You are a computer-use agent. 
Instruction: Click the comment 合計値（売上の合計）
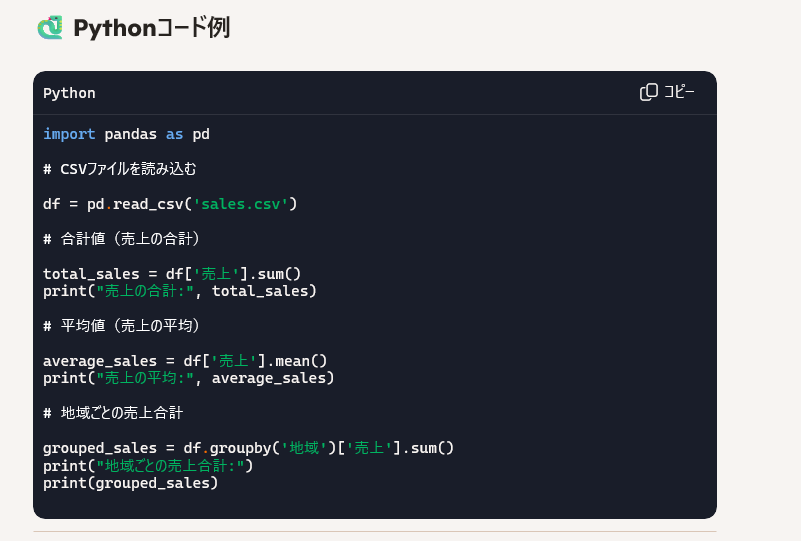pos(122,239)
